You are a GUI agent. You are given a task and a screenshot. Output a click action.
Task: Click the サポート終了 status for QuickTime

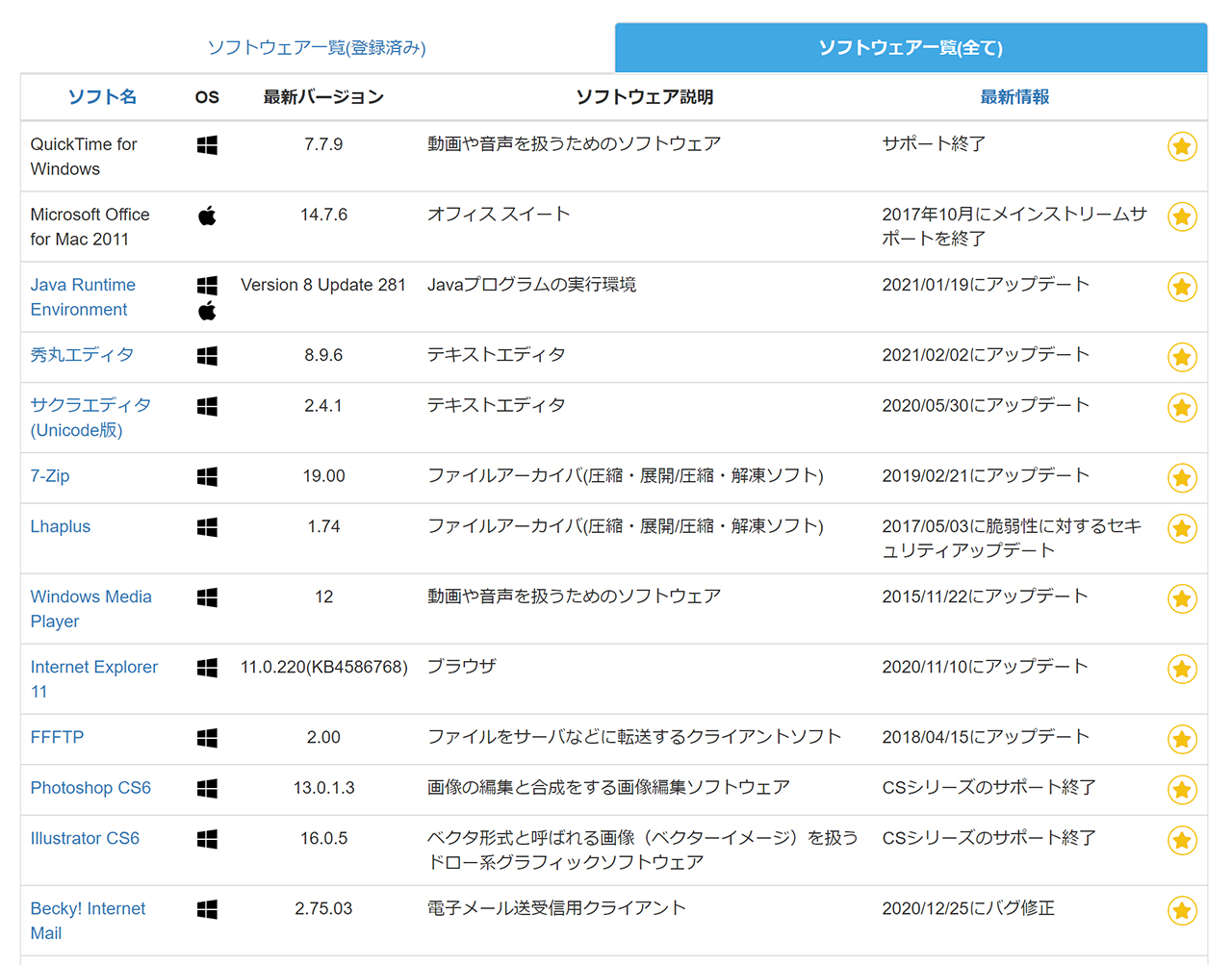tap(934, 144)
